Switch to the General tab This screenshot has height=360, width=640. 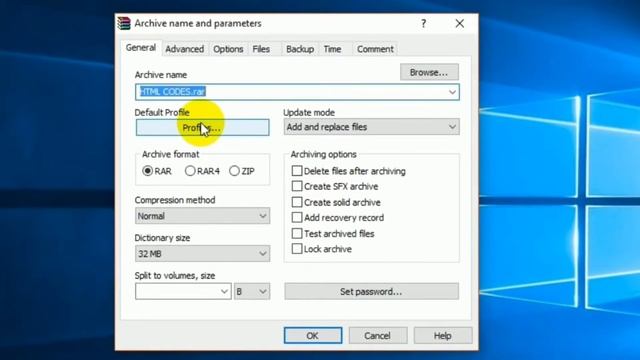tap(141, 48)
